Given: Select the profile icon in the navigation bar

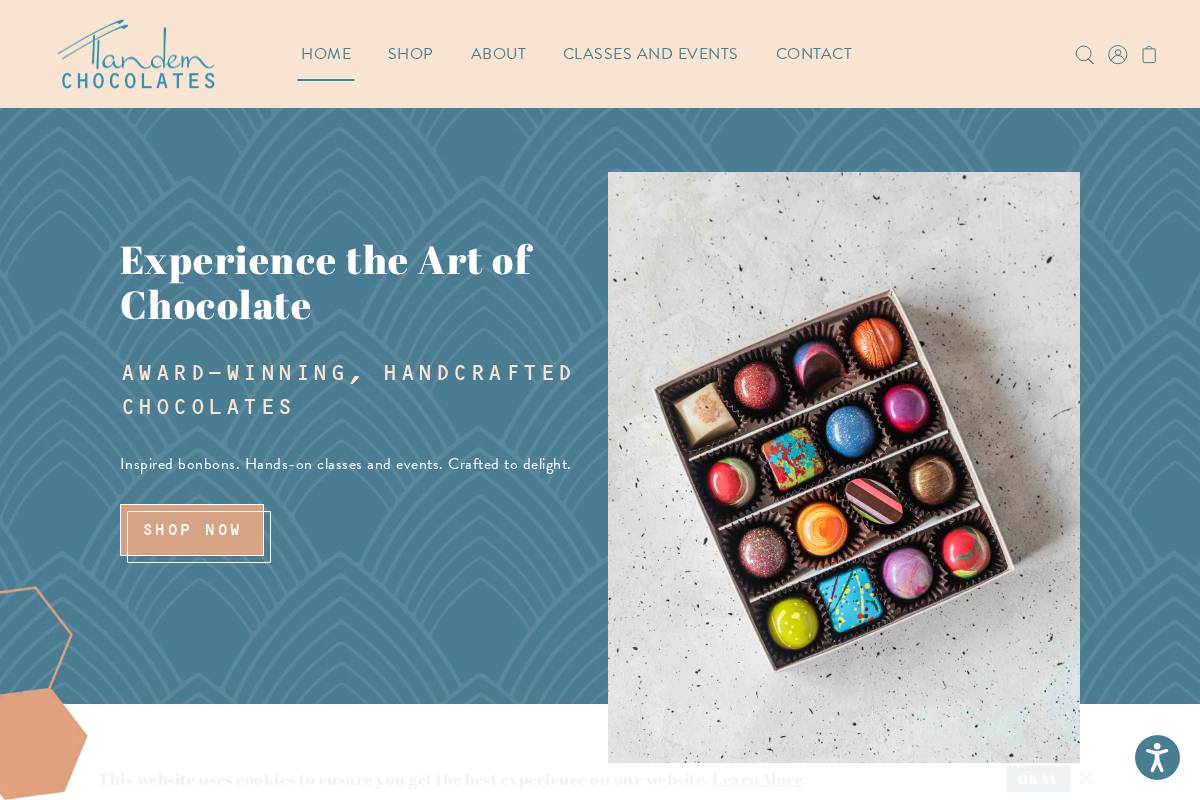Looking at the screenshot, I should click(x=1118, y=55).
